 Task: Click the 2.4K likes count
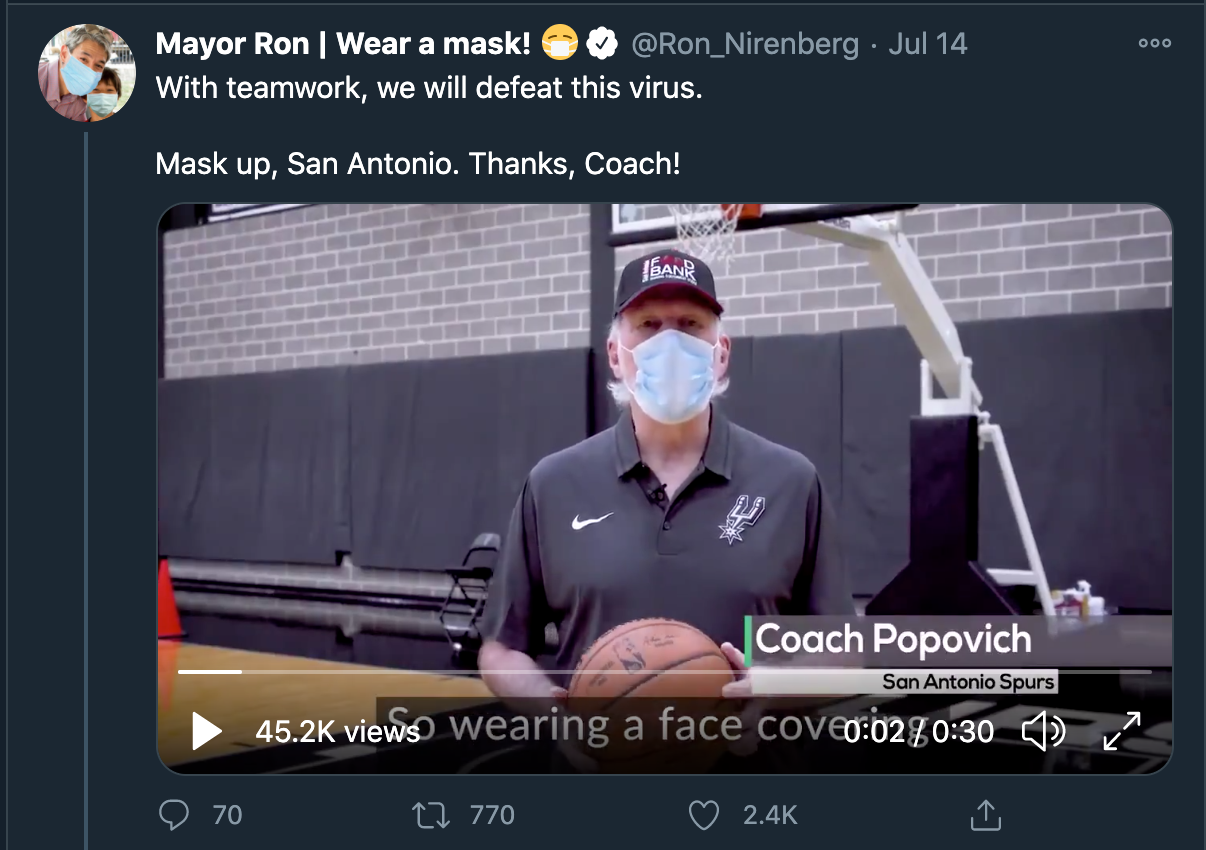pyautogui.click(x=769, y=815)
